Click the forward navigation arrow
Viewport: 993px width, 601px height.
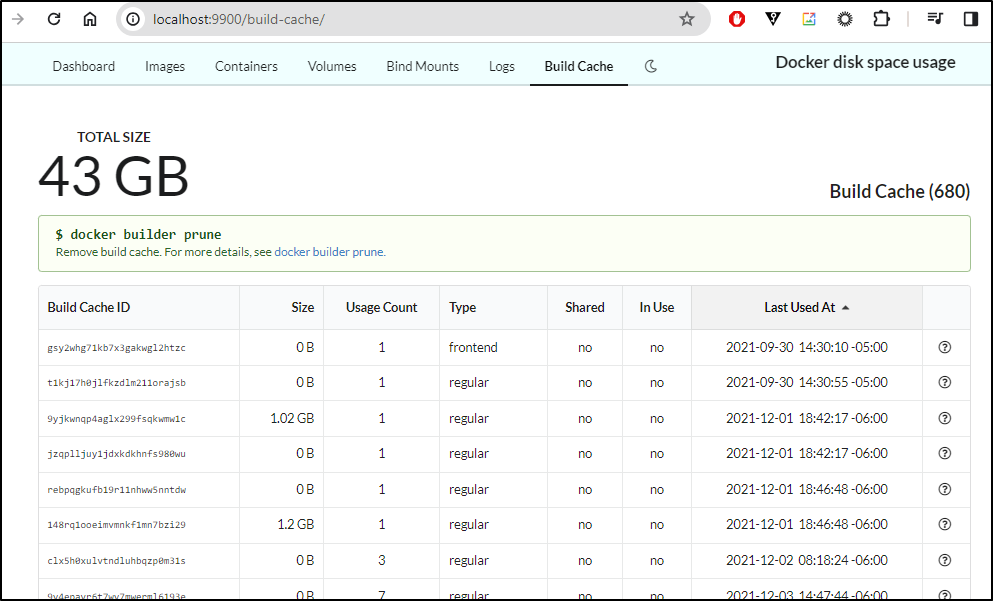click(18, 19)
